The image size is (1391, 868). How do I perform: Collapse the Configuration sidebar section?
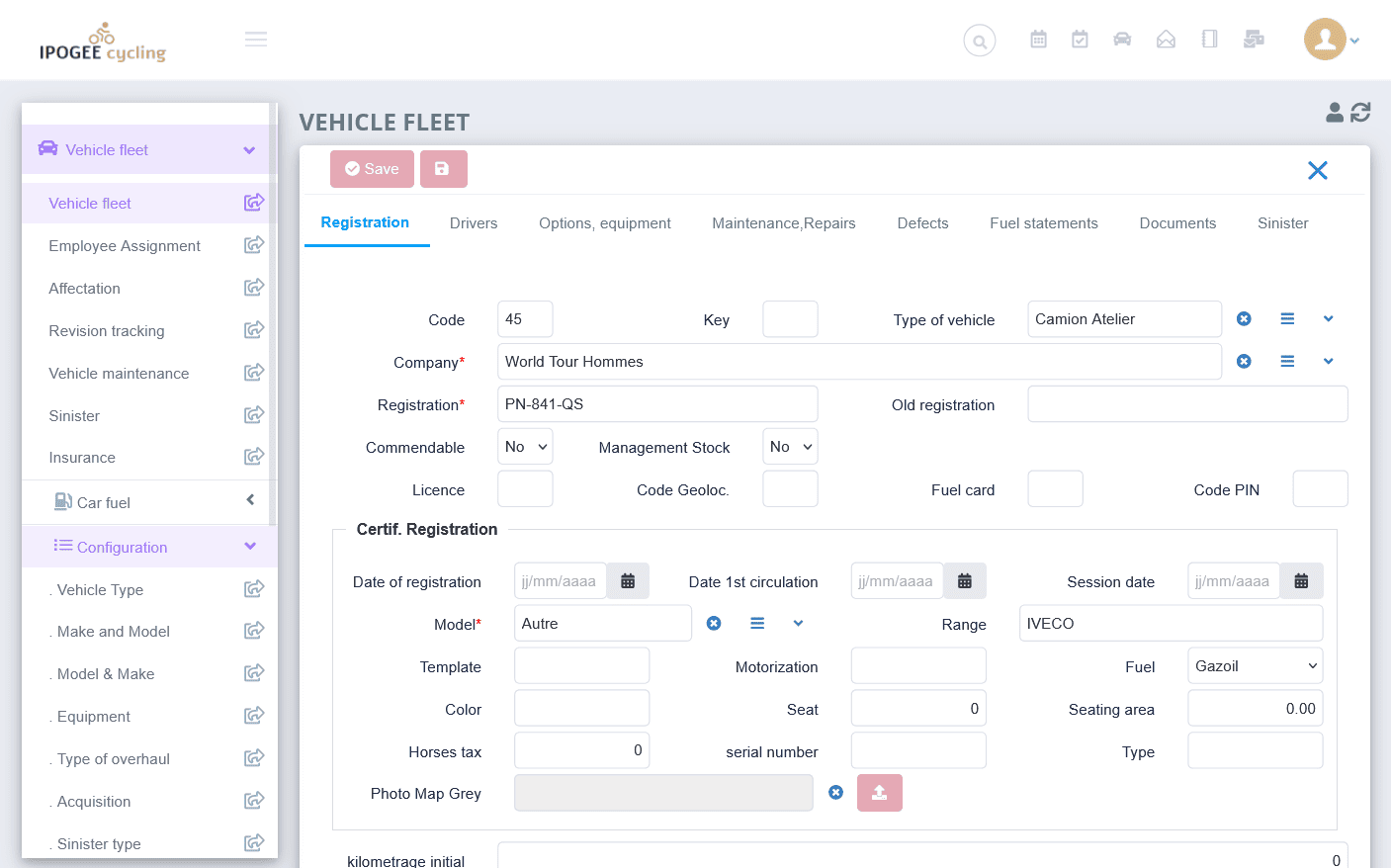tap(250, 547)
